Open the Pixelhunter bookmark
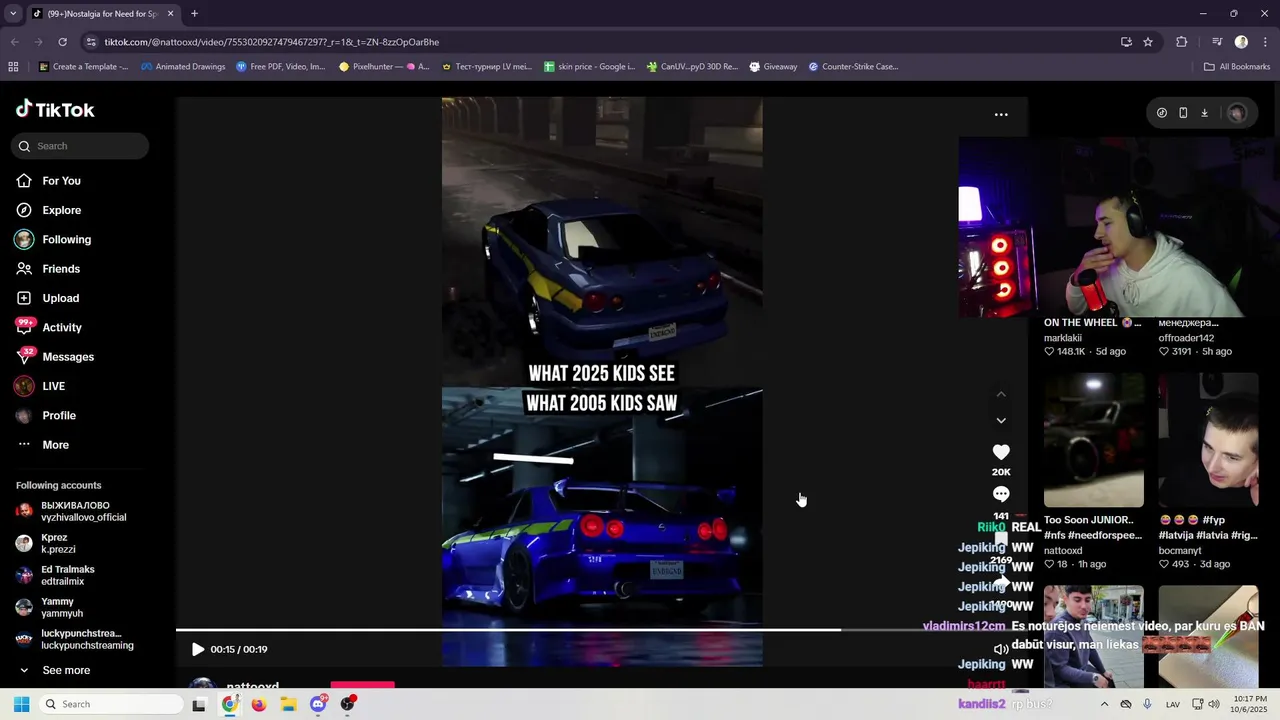This screenshot has width=1280, height=720. [384, 67]
